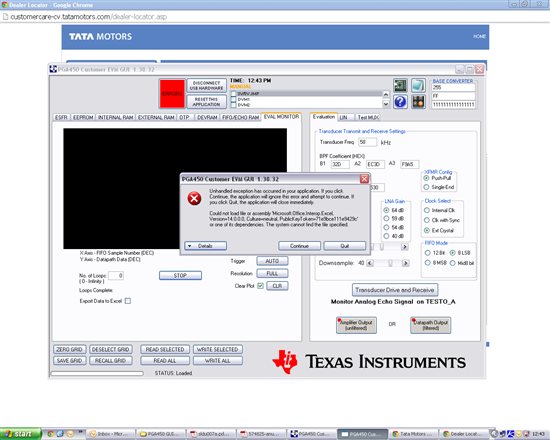Screen dimensions: 550x440
Task: Expand the Details section of the error dialog
Action: pos(206,246)
